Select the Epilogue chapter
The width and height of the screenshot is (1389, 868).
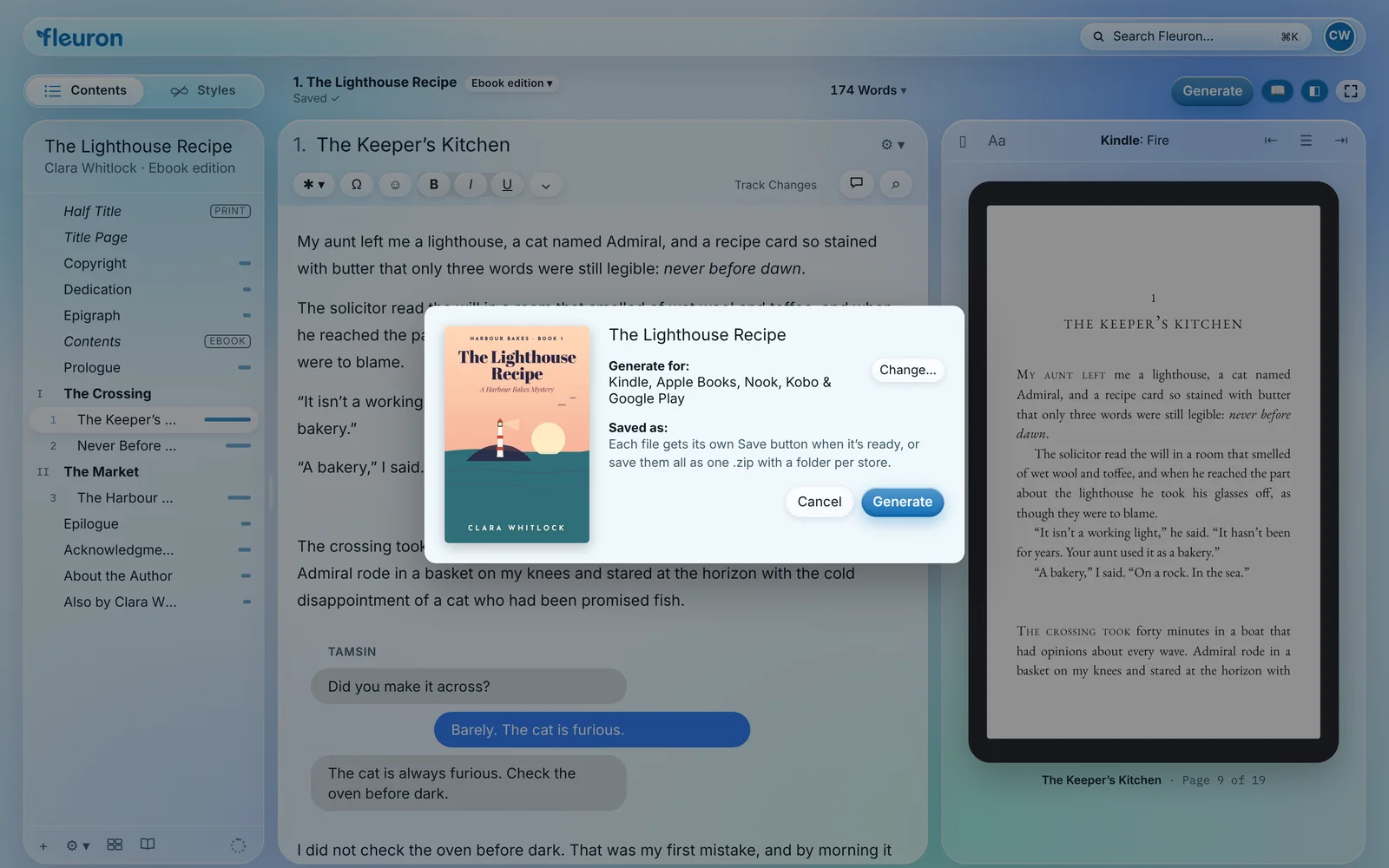point(143,523)
